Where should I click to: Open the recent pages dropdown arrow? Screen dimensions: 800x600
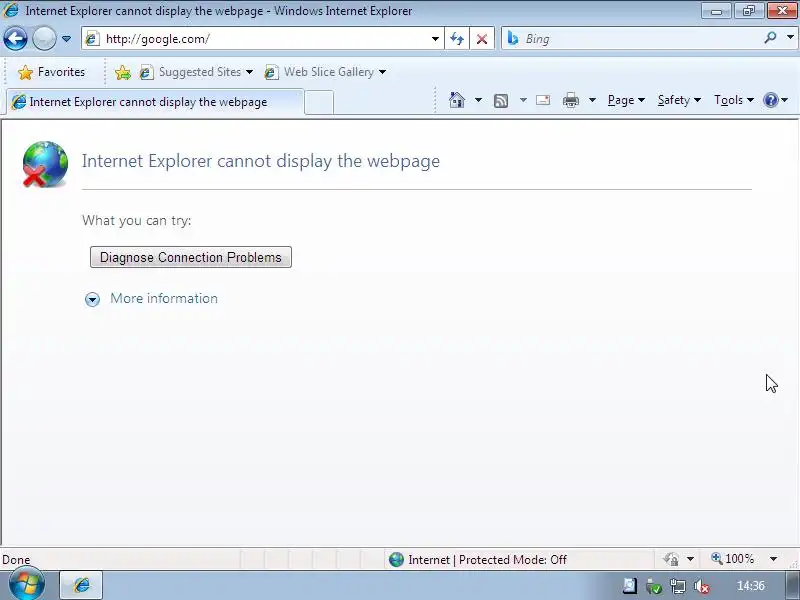pos(66,39)
